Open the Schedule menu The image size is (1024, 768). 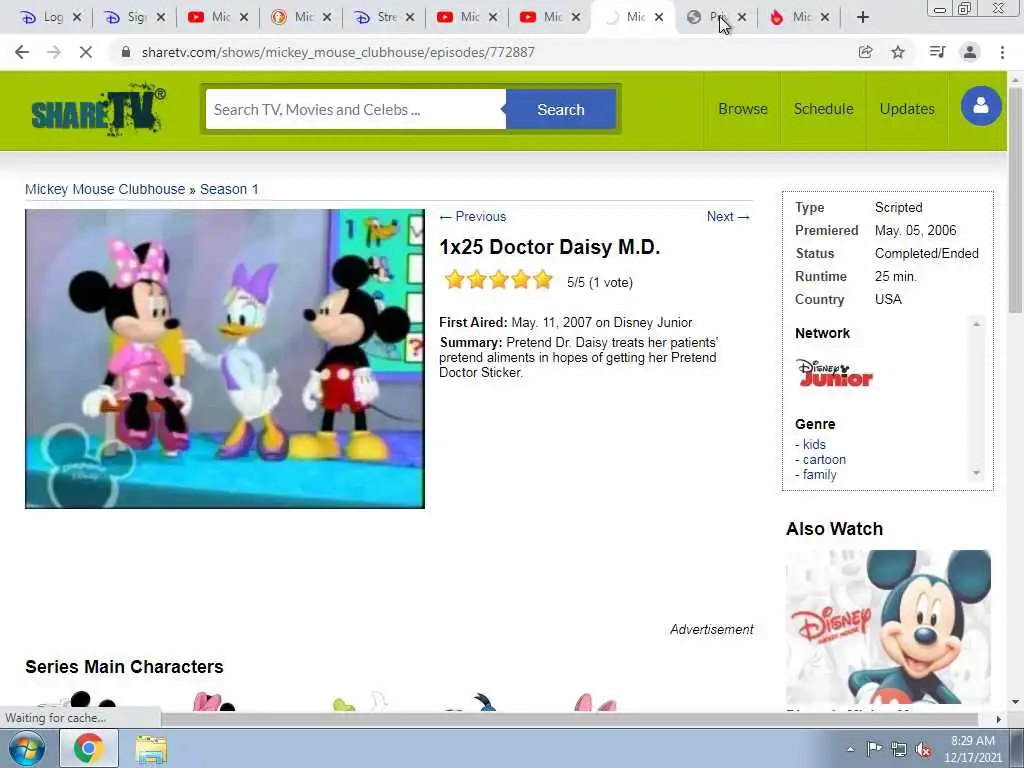pyautogui.click(x=824, y=109)
